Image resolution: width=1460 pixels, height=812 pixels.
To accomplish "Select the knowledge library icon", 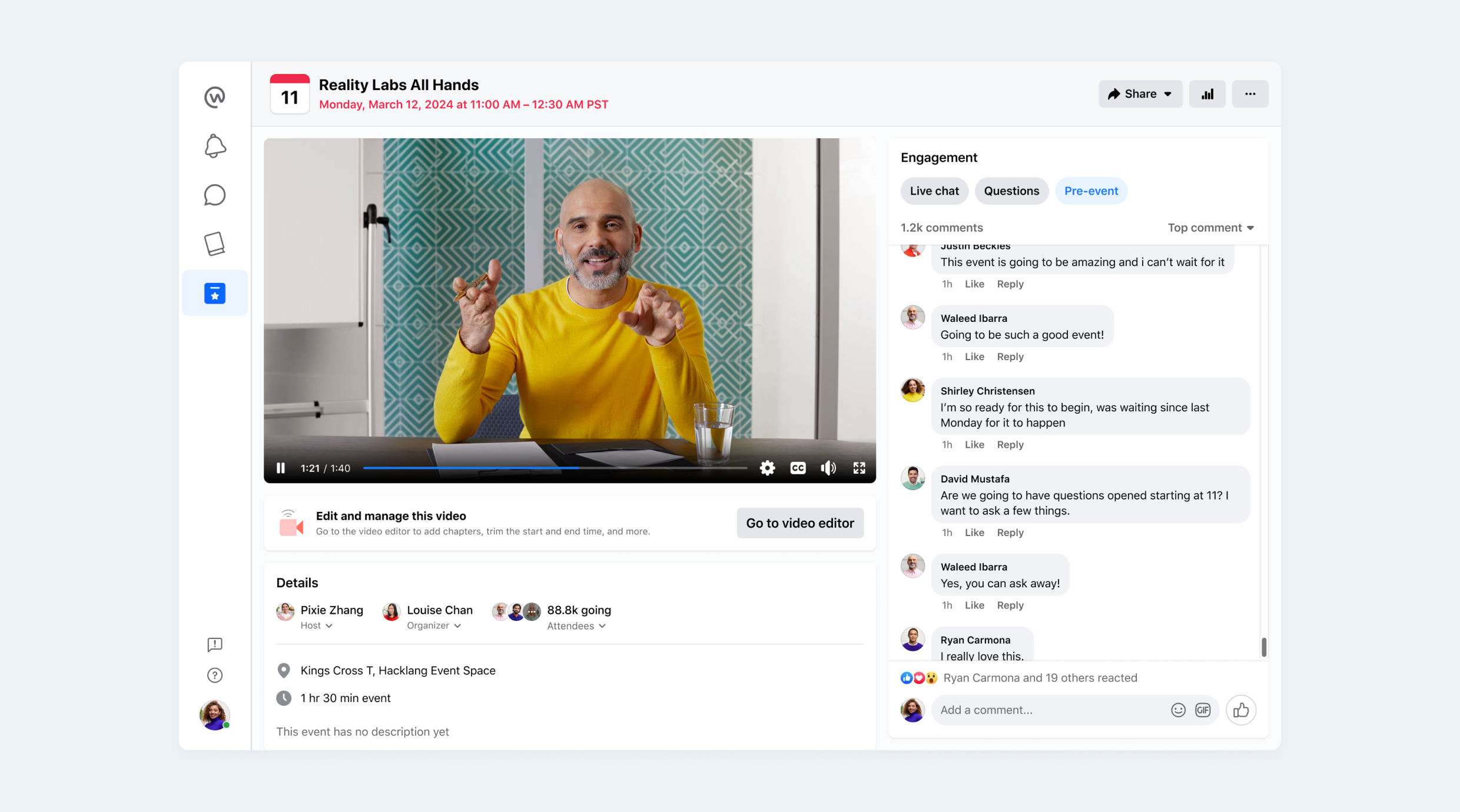I will (214, 243).
